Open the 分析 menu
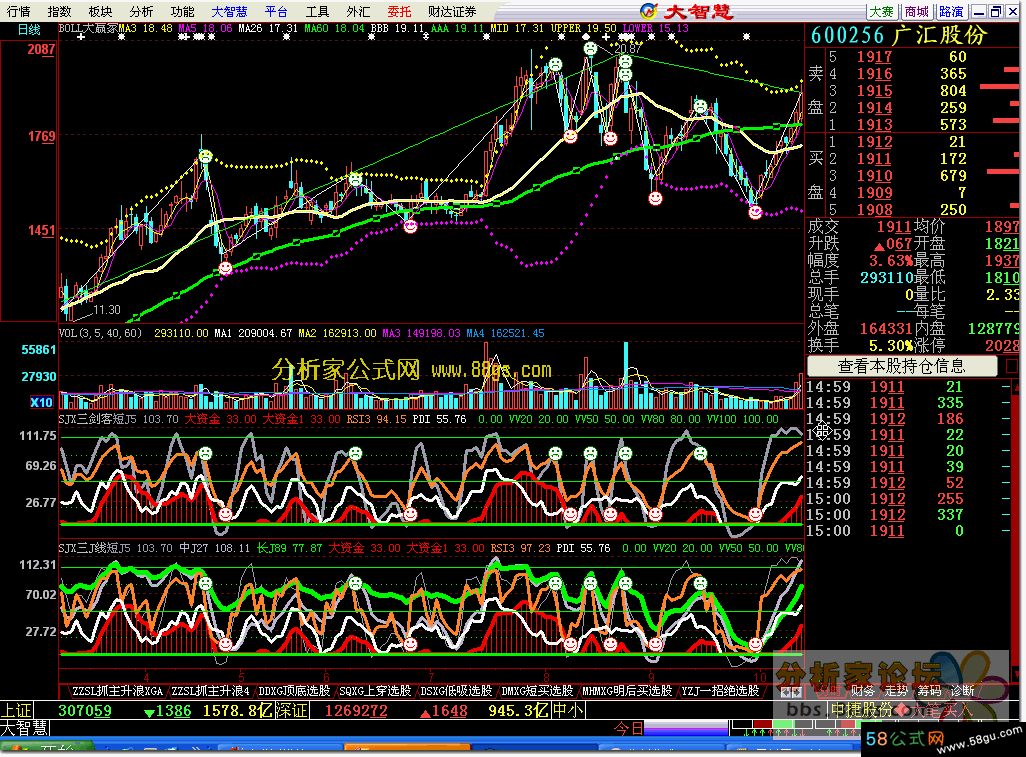 click(x=141, y=11)
